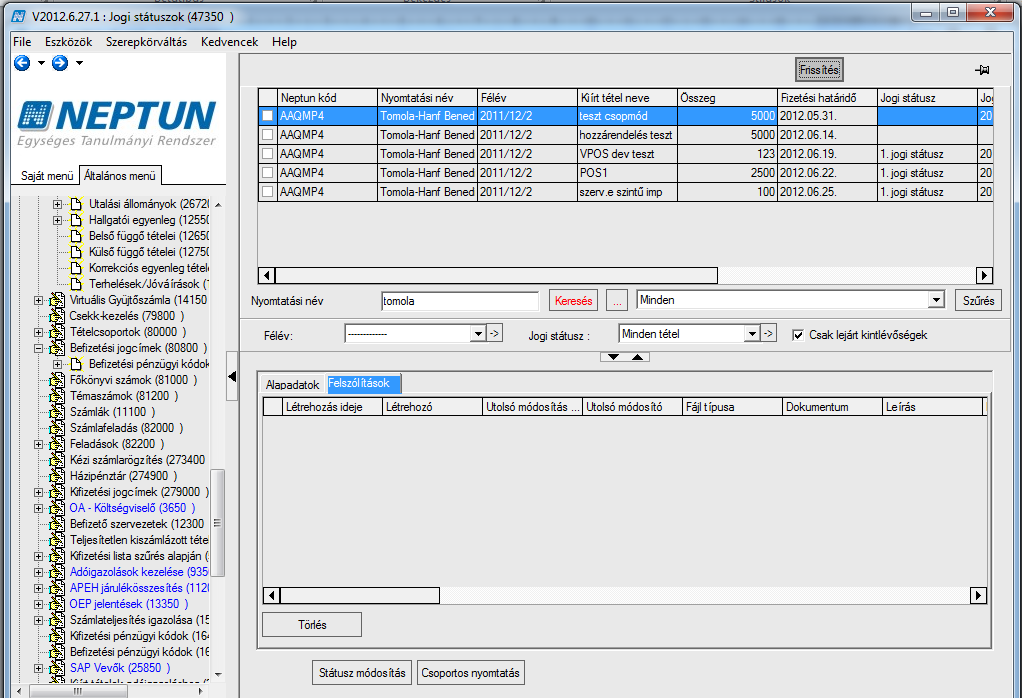
Task: Expand the Virtuális Gyűjtőszámla node
Action: click(x=38, y=300)
